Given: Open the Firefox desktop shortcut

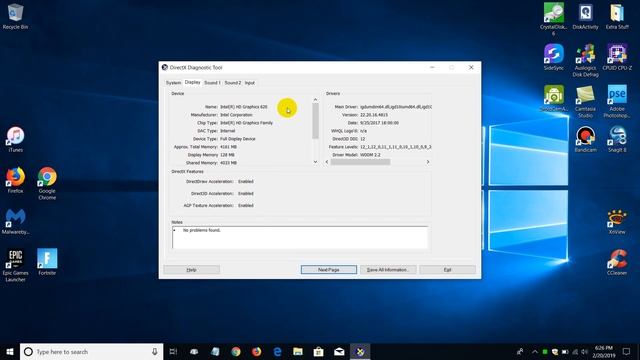Looking at the screenshot, I should click(x=16, y=180).
